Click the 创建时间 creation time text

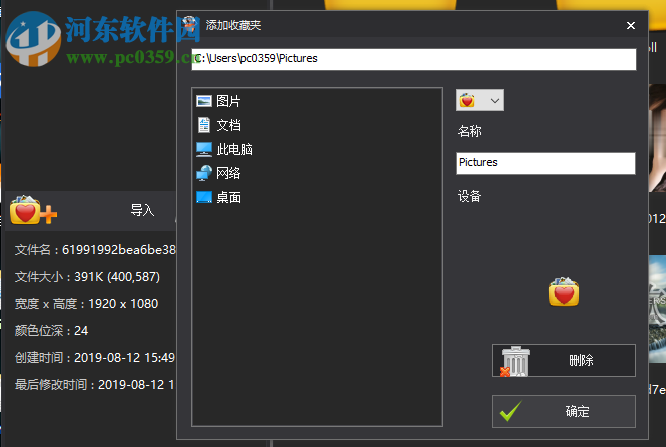click(x=95, y=358)
